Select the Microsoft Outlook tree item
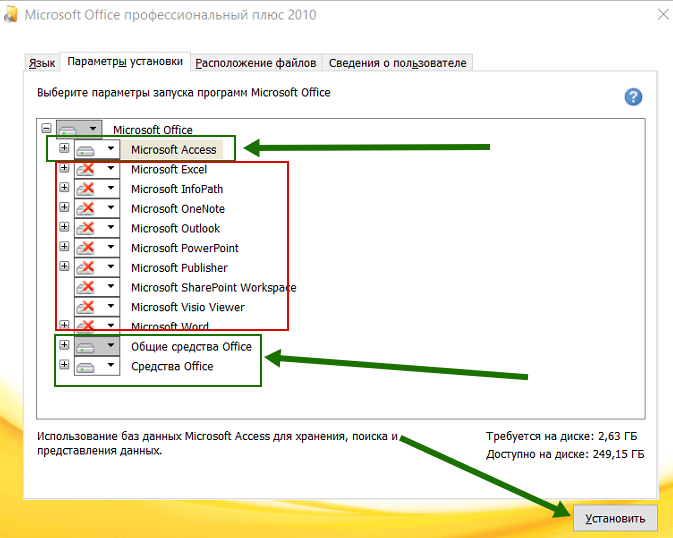This screenshot has width=673, height=538. coord(175,228)
